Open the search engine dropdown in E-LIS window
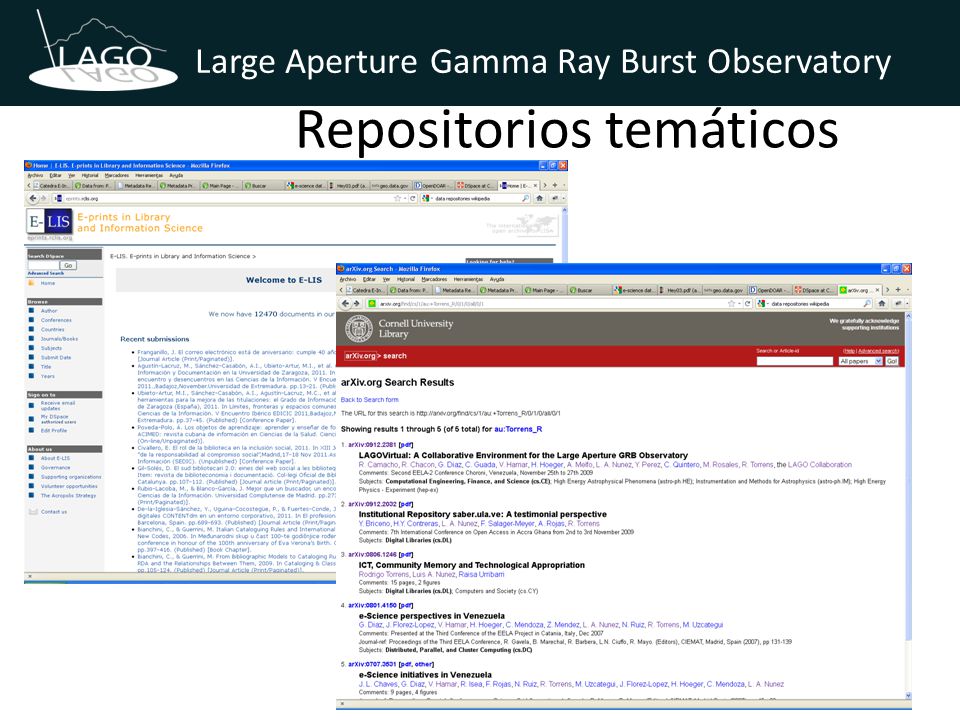Screen dimensions: 960x720 426,198
